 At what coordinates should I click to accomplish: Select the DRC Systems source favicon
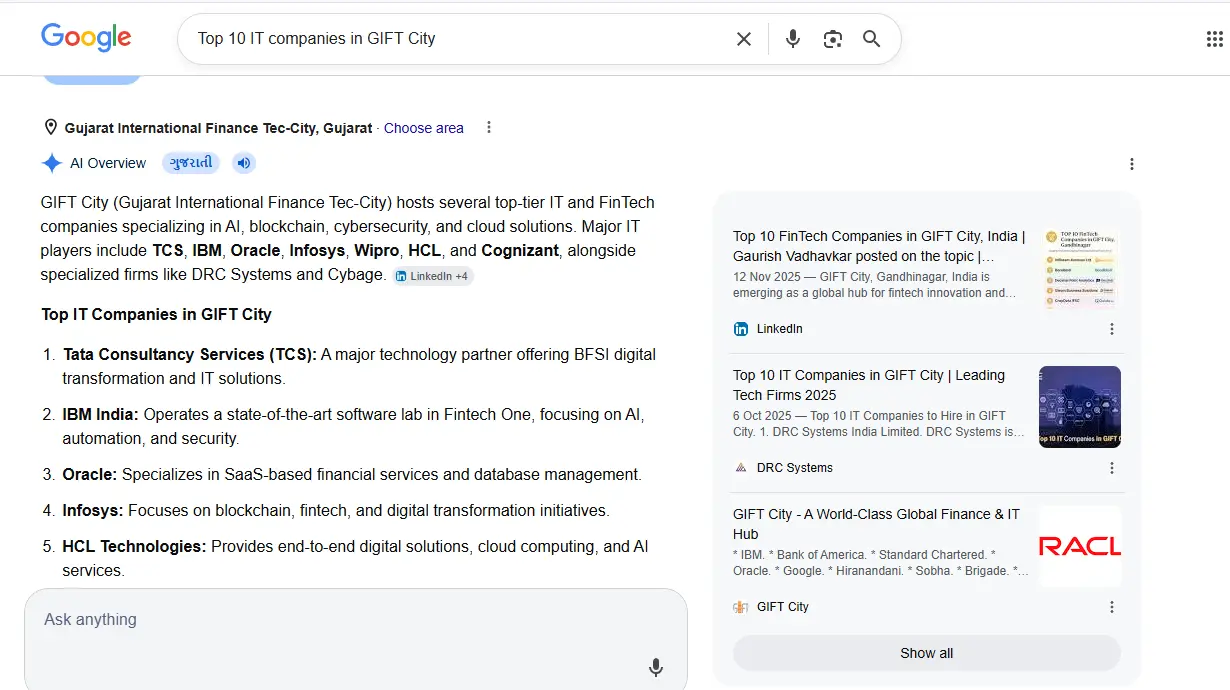click(741, 468)
